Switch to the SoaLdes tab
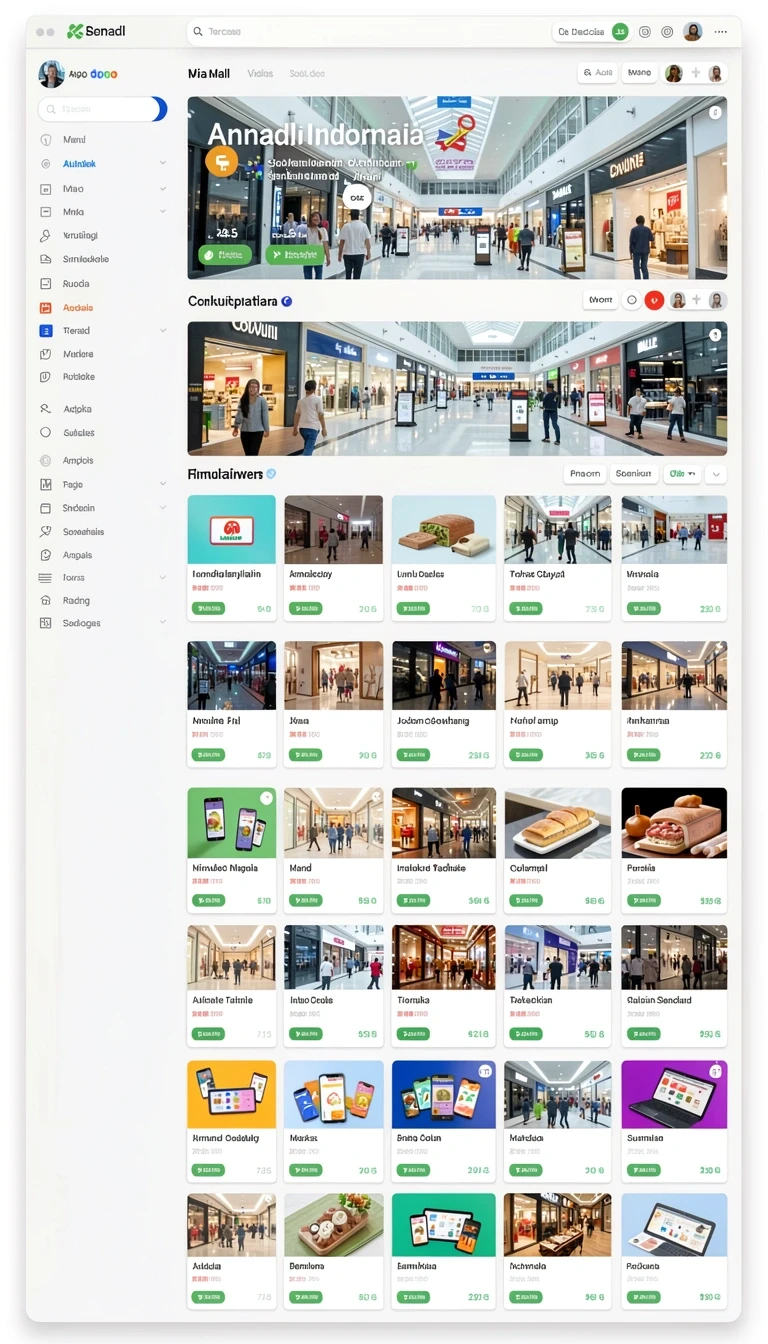The image size is (768, 1344). coord(307,74)
